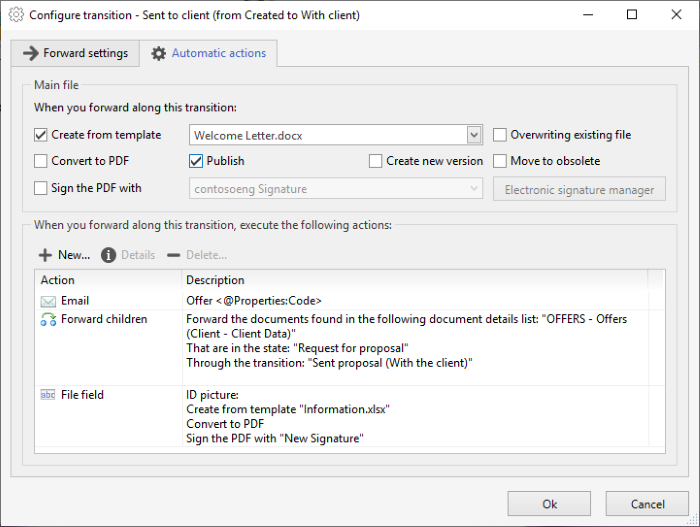Image resolution: width=700 pixels, height=527 pixels.
Task: Confirm with the Ok button
Action: pos(549,504)
